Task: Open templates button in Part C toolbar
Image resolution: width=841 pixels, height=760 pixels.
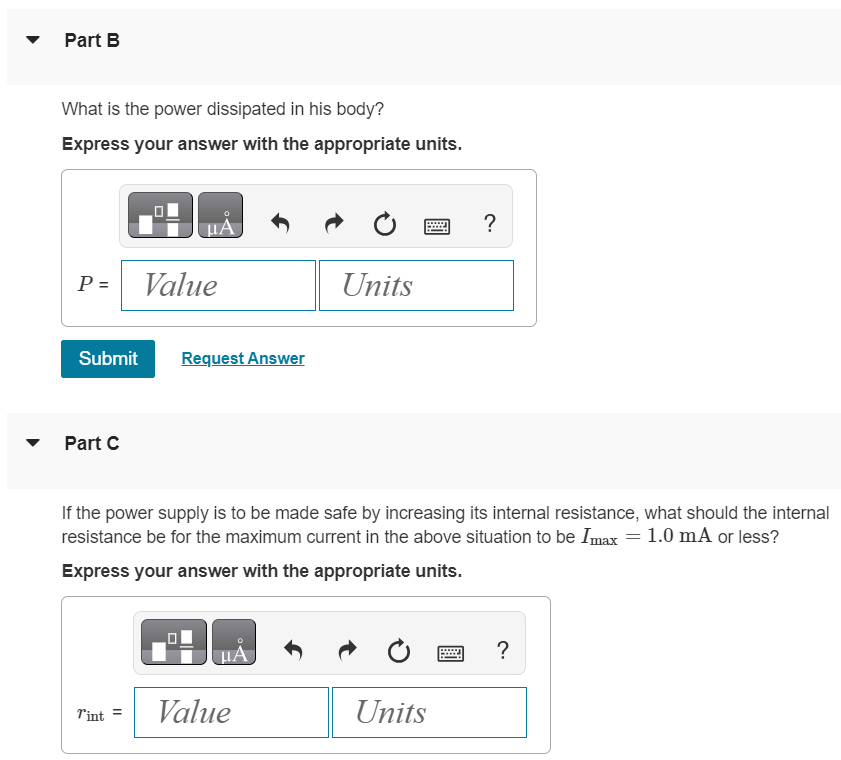Action: coord(174,642)
